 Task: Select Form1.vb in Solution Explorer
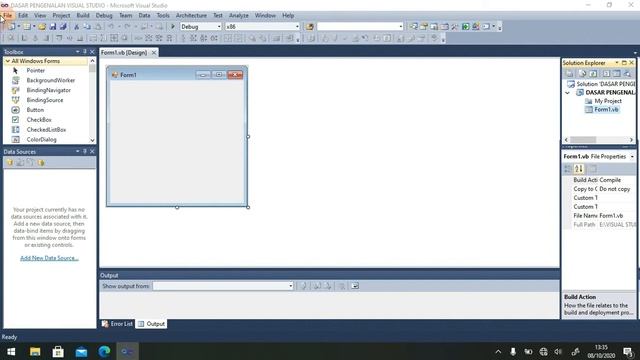606,109
